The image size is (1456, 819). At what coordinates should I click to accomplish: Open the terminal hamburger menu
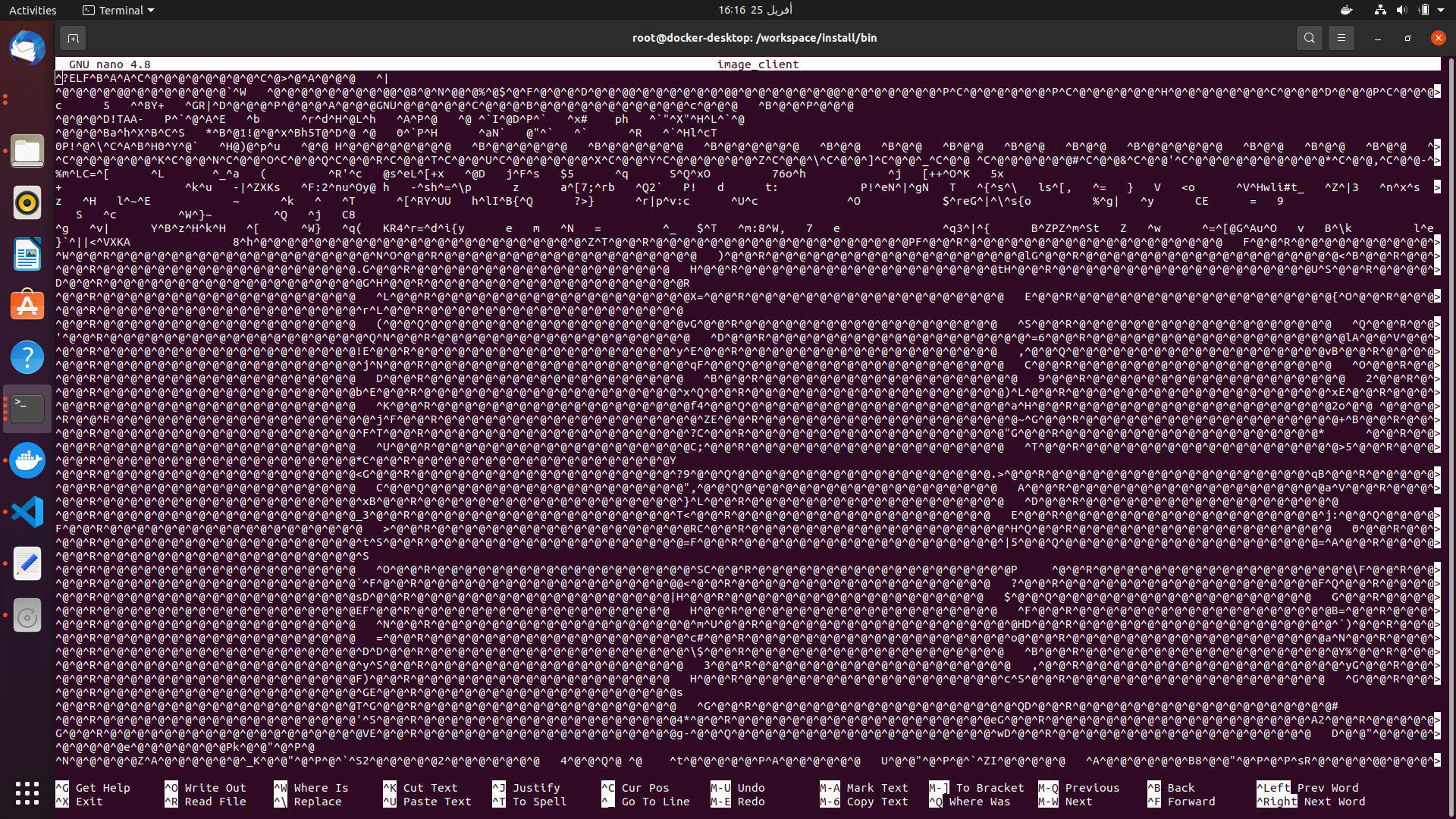[1341, 37]
